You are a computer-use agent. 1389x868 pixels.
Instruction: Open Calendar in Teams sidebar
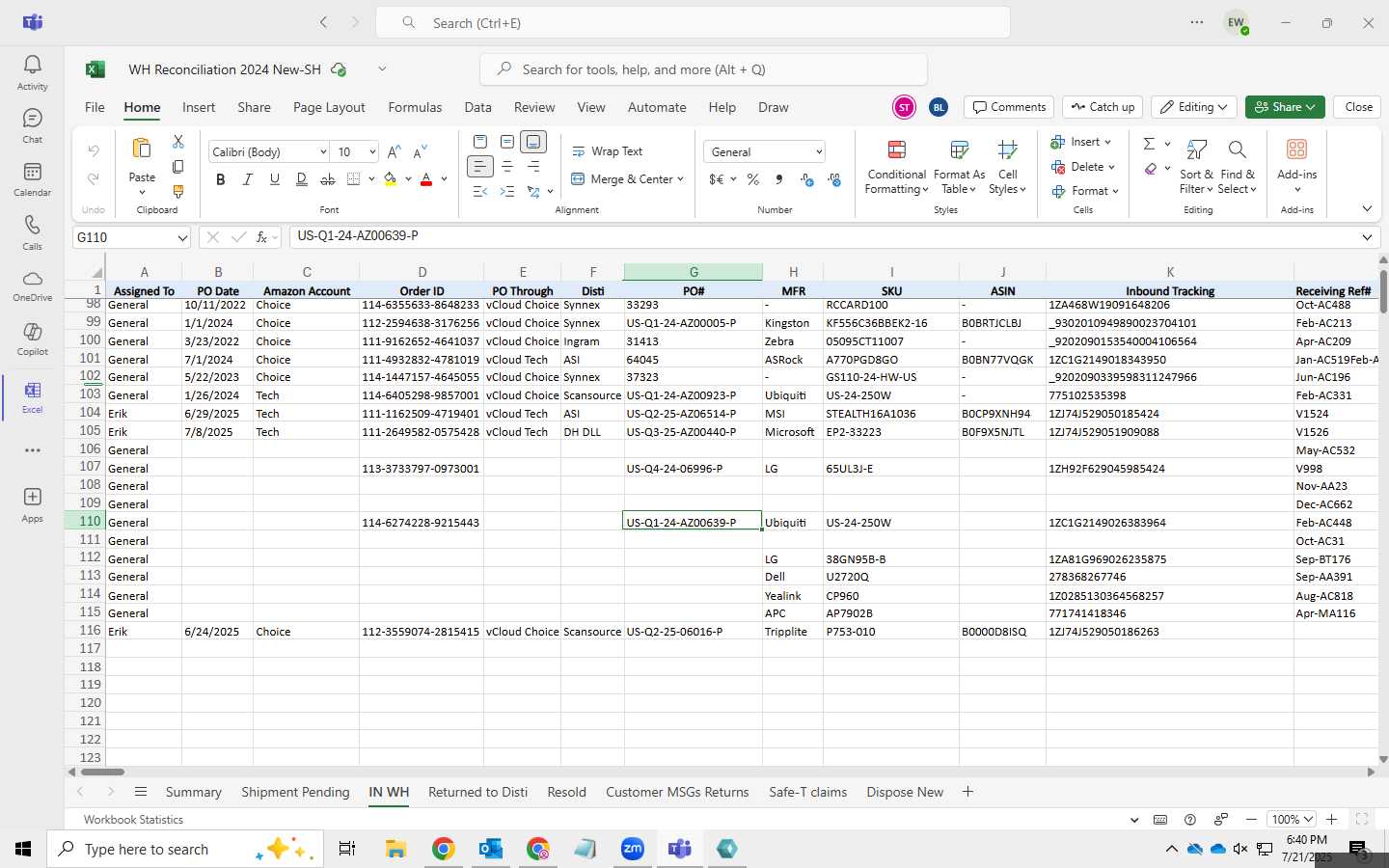32,178
